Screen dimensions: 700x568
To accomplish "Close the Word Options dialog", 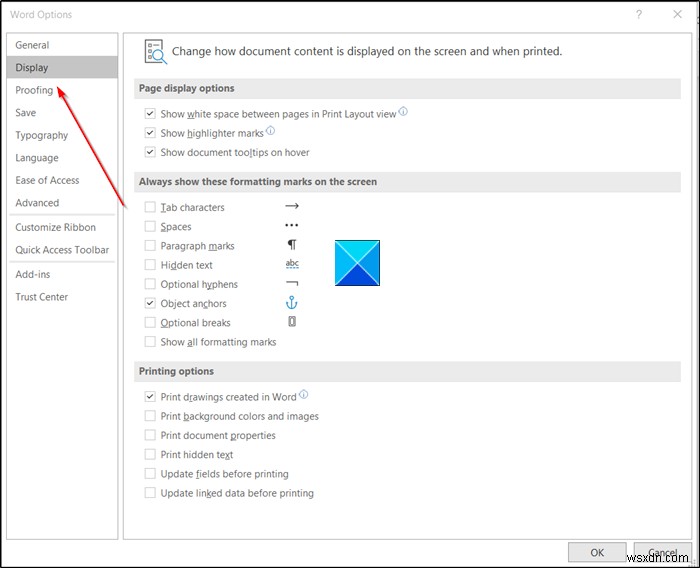I will click(x=677, y=14).
